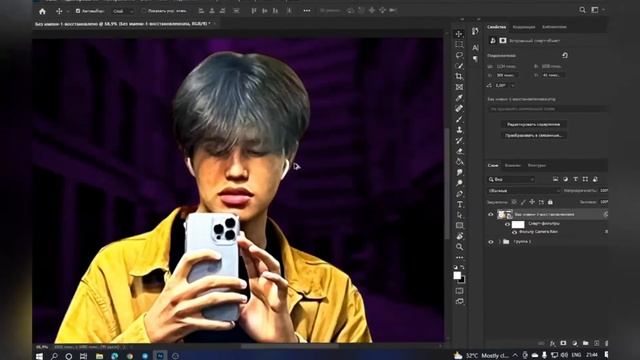Click the background black color swatch
Image resolution: width=640 pixels, height=360 pixels.
point(462,280)
